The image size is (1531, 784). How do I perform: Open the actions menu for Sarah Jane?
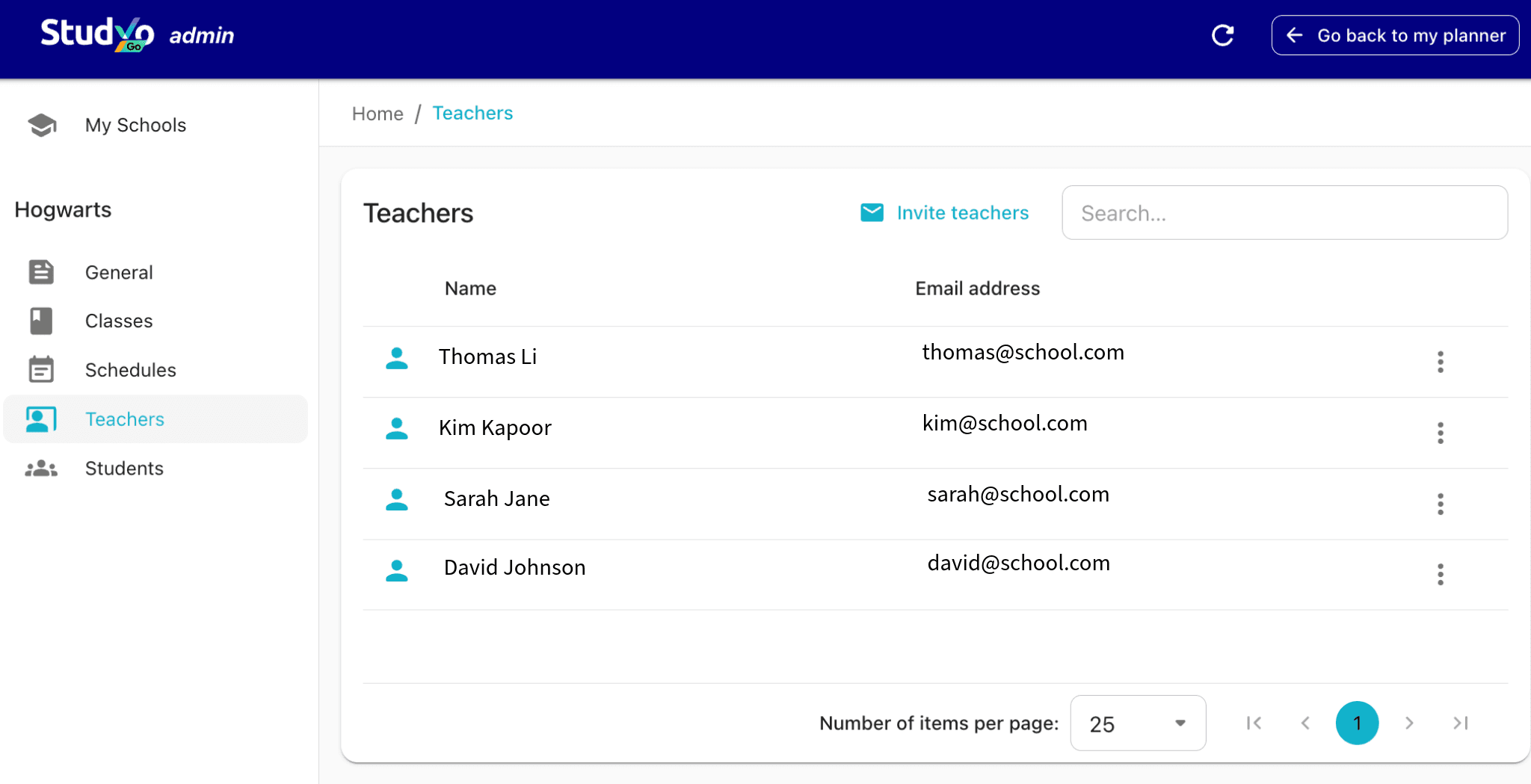1440,504
